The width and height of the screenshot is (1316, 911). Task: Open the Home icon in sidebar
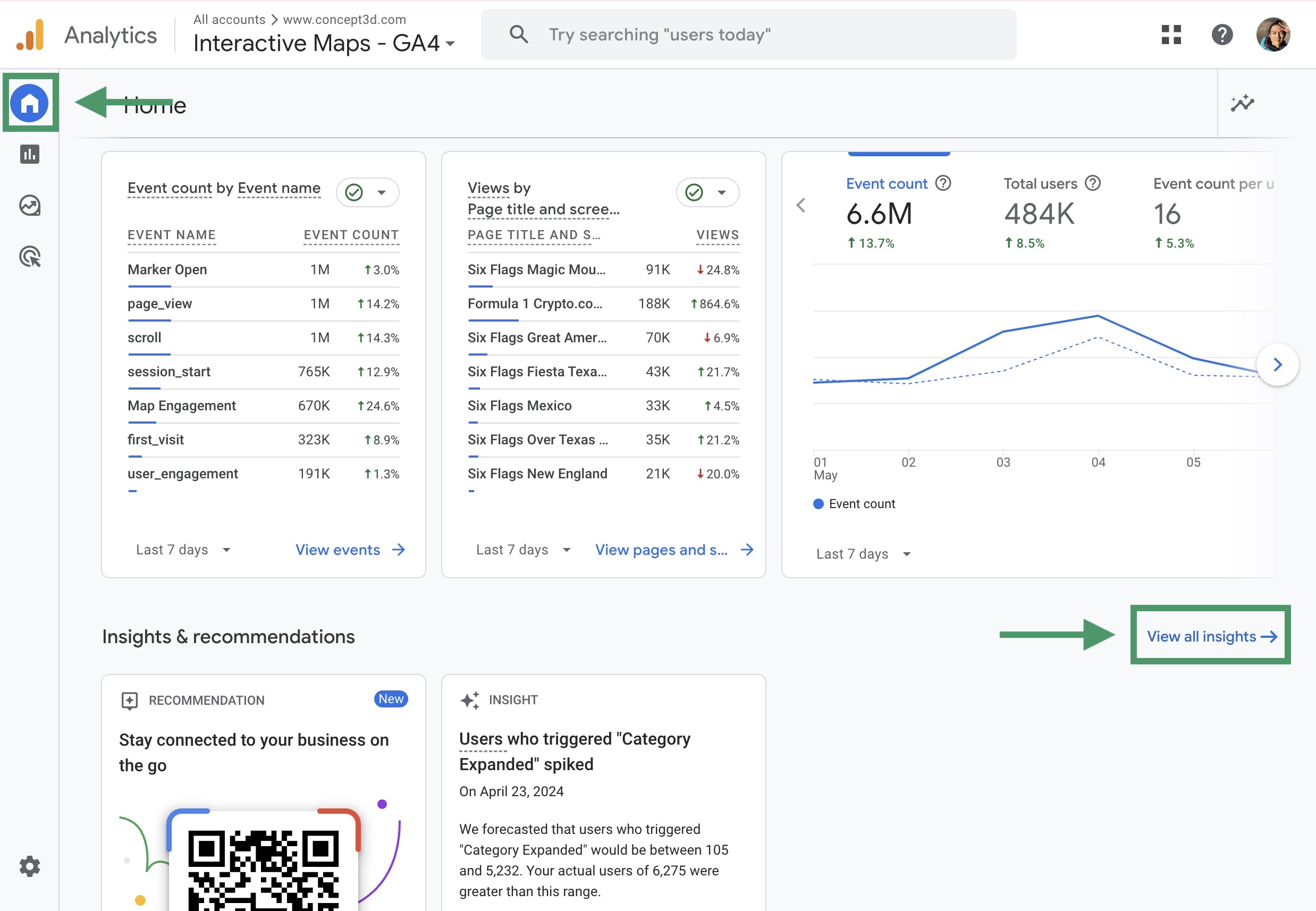click(30, 103)
